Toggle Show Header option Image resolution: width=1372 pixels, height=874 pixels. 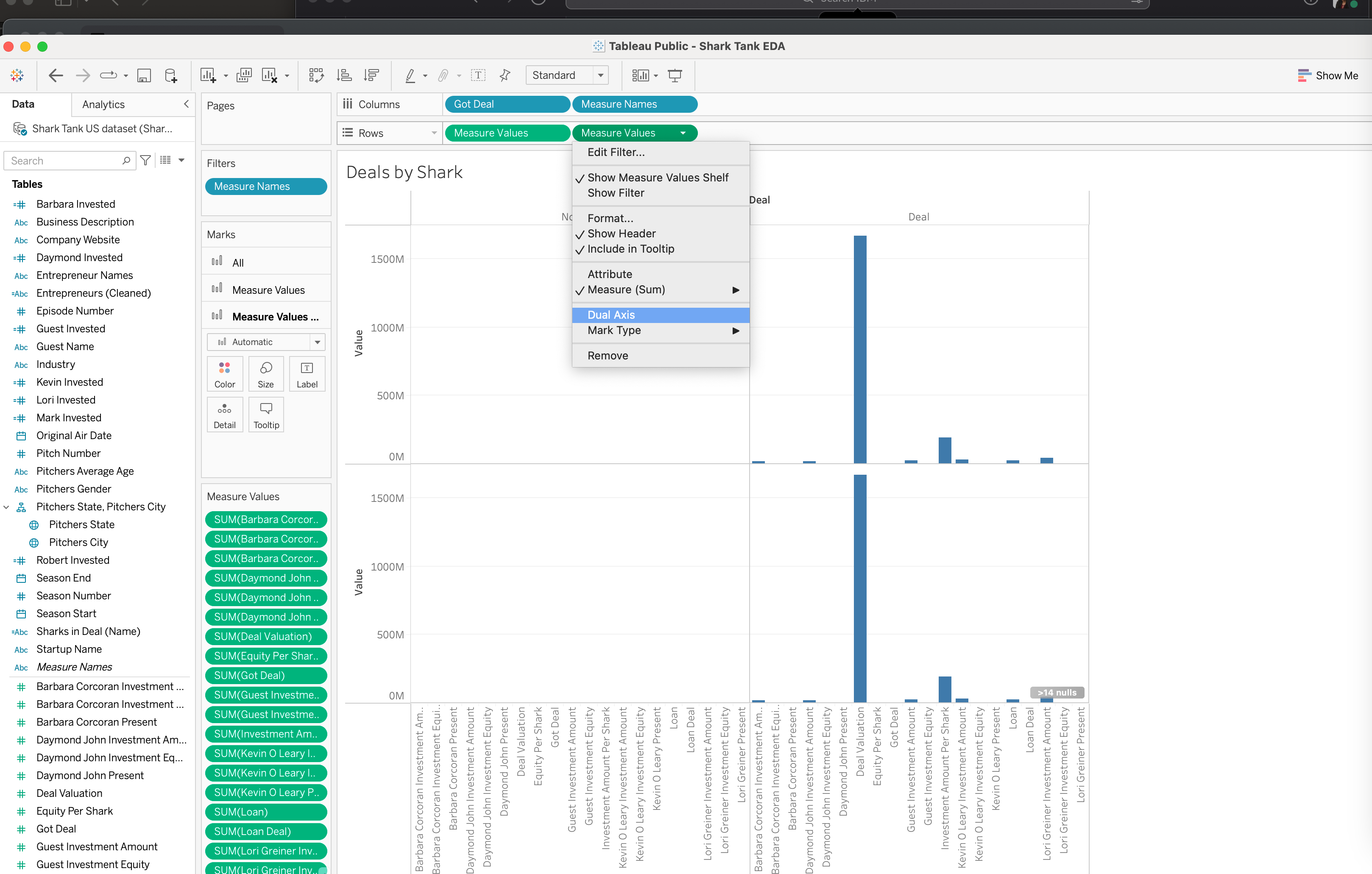point(621,234)
